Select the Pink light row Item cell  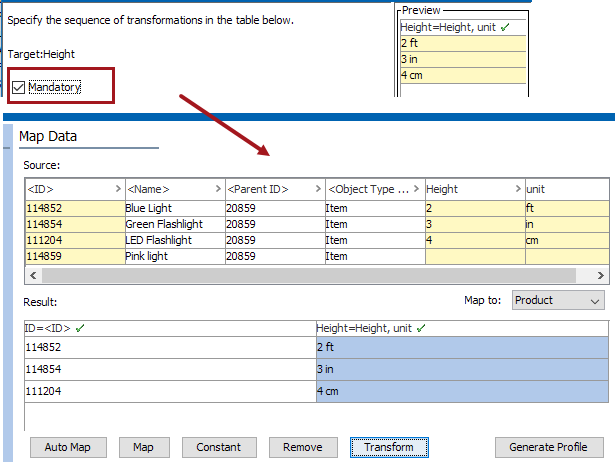[x=375, y=256]
